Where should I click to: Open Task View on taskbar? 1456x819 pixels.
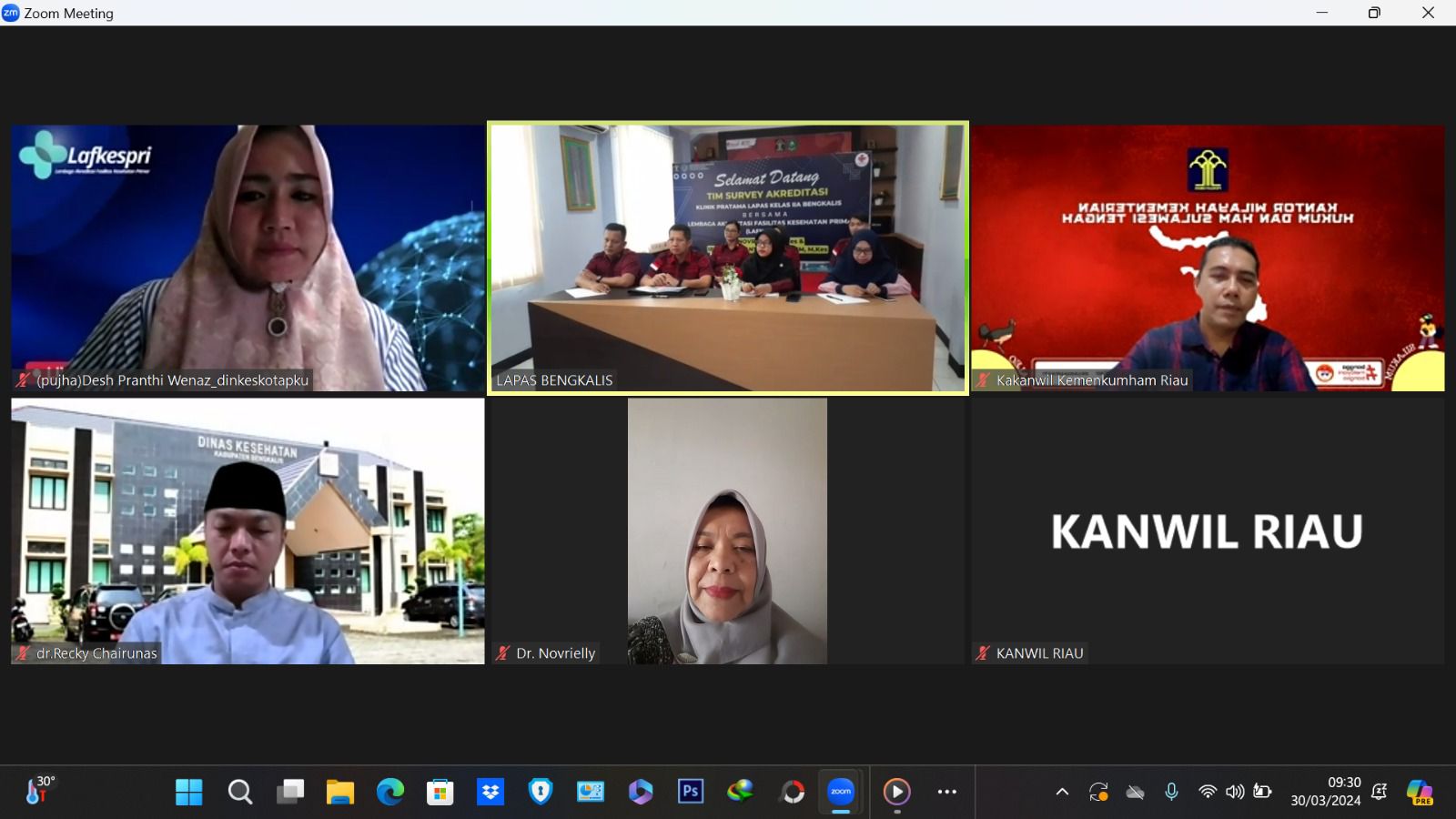(290, 793)
